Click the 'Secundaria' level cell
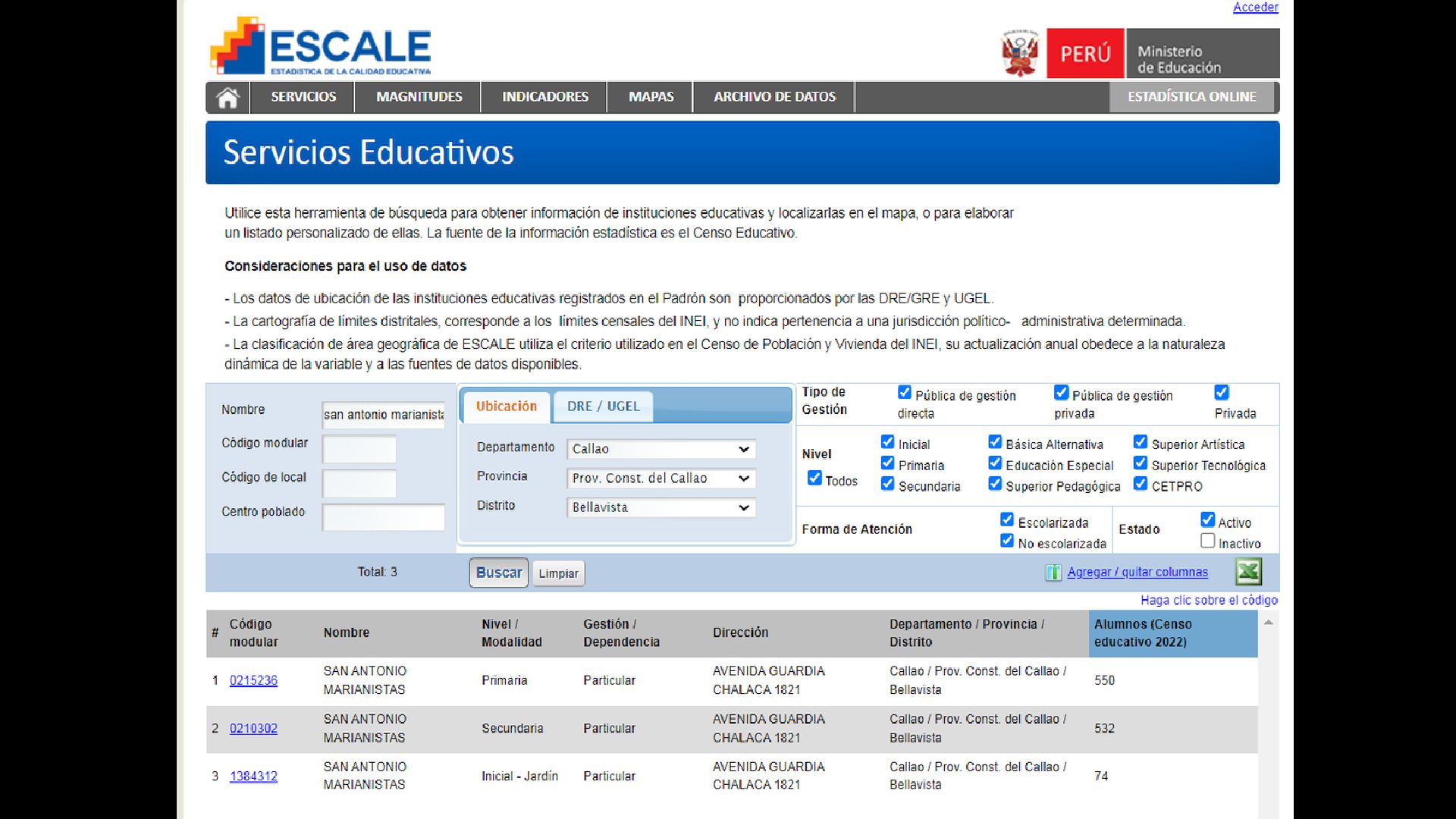This screenshot has width=1456, height=819. pyautogui.click(x=512, y=729)
